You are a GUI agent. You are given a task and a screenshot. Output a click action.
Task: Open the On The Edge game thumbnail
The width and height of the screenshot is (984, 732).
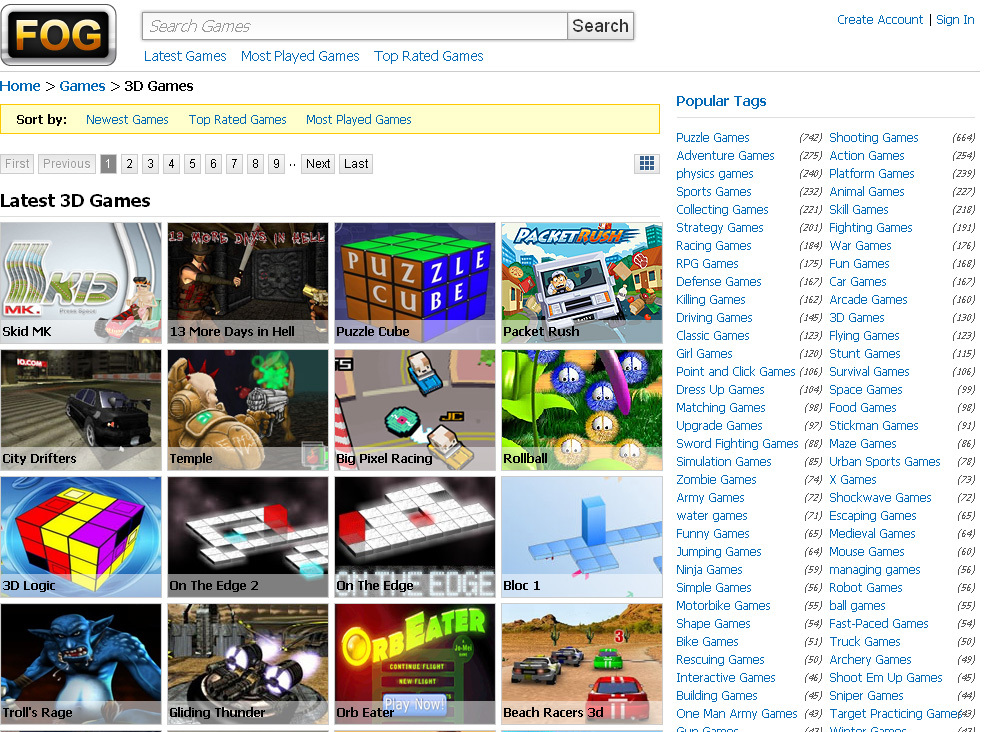click(x=415, y=537)
